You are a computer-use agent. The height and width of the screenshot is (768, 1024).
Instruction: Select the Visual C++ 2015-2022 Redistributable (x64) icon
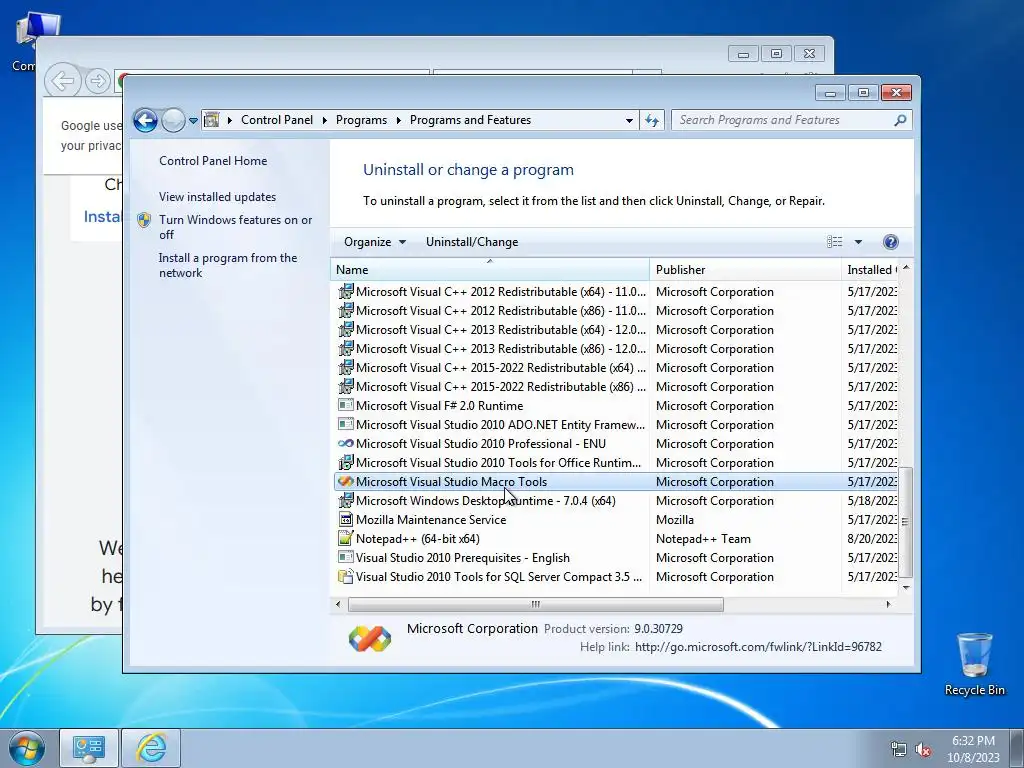pyautogui.click(x=345, y=367)
